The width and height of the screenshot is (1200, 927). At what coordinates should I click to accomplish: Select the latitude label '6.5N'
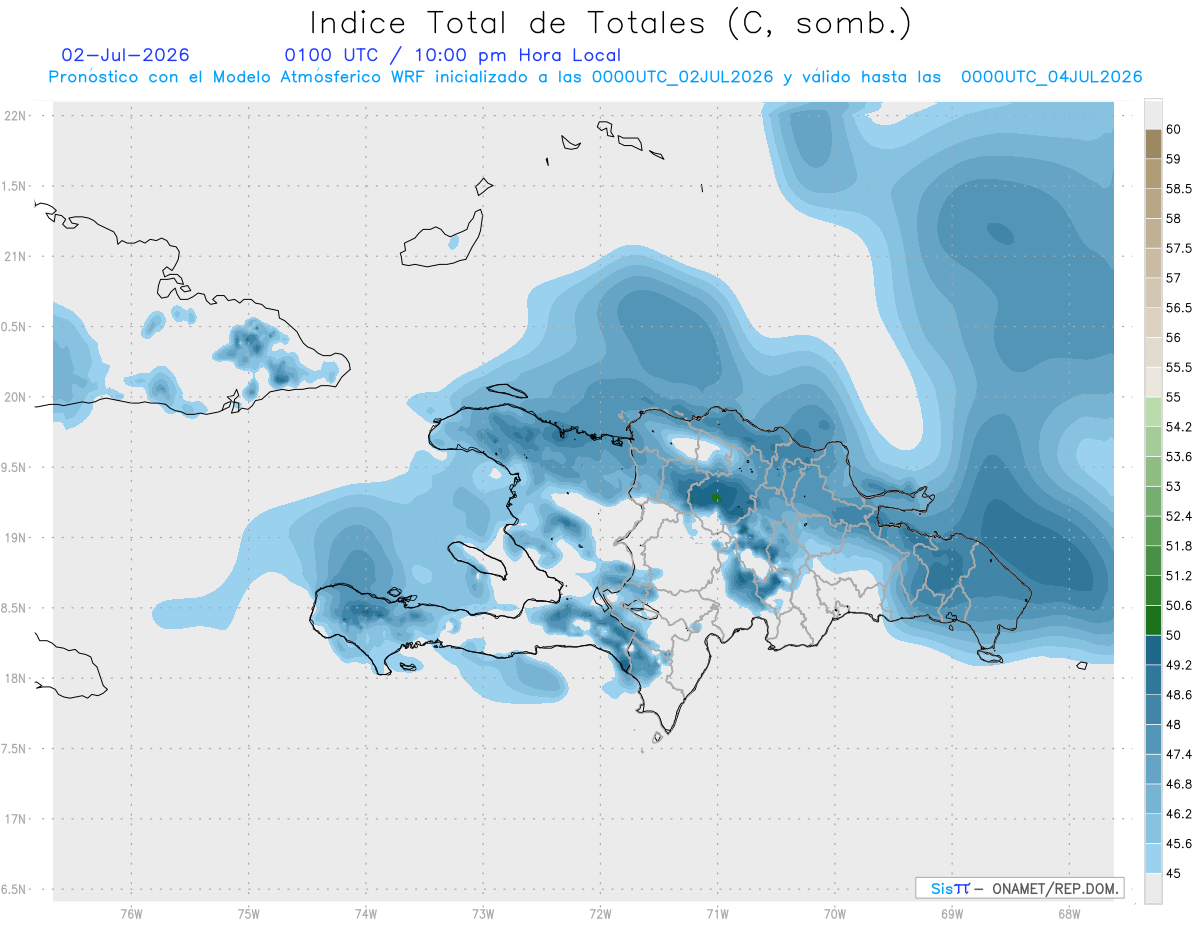(15, 889)
